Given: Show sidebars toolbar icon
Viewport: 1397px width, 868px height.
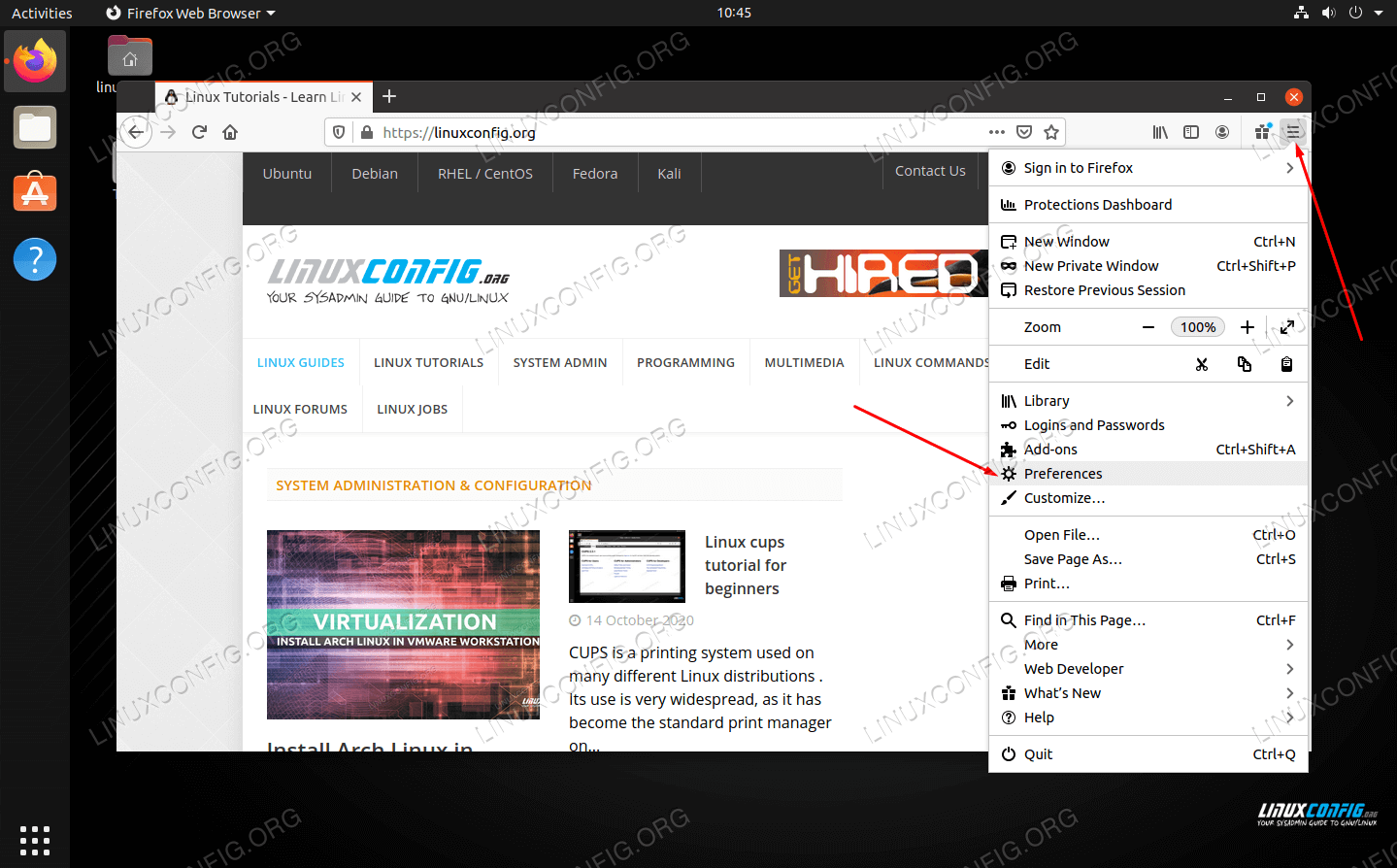Looking at the screenshot, I should pyautogui.click(x=1191, y=132).
